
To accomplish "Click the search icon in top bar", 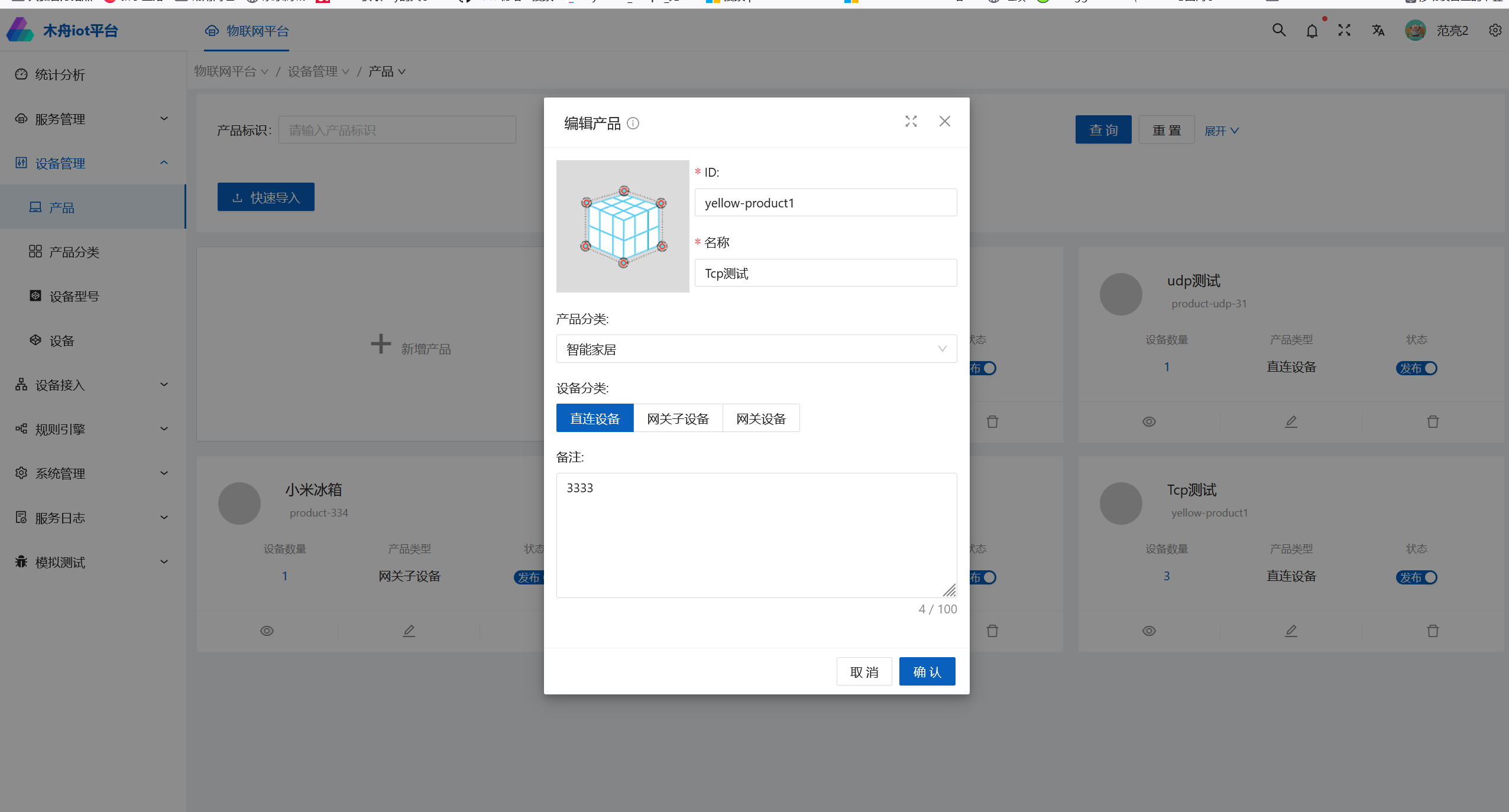I will (x=1279, y=30).
